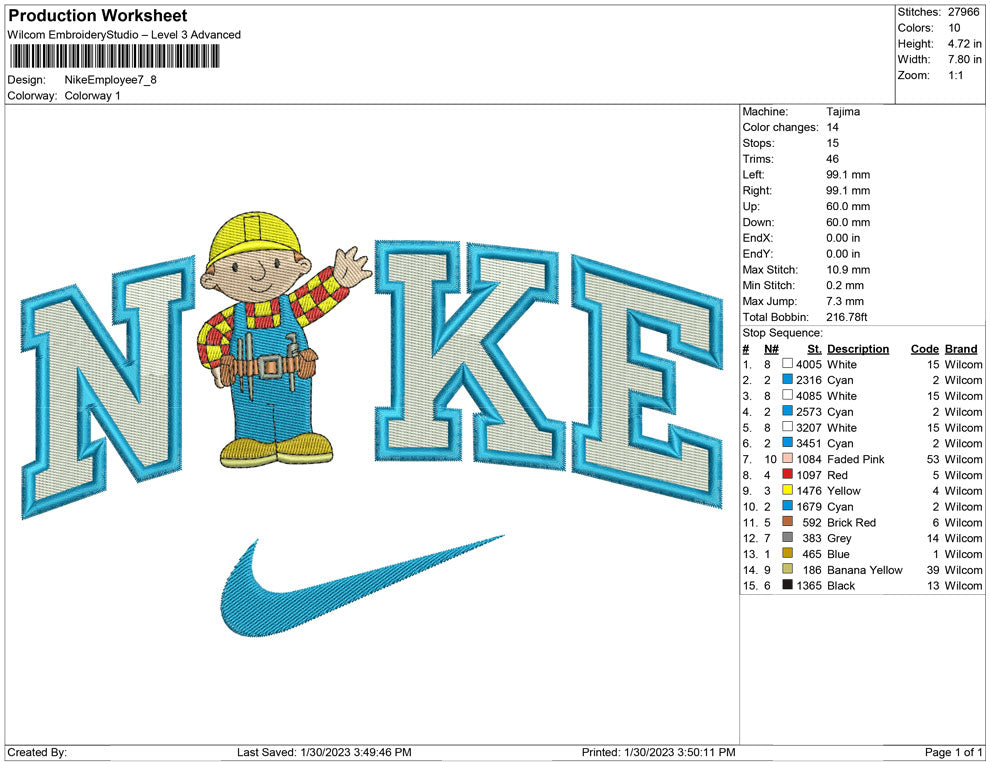Click the Brand column header

pos(961,349)
